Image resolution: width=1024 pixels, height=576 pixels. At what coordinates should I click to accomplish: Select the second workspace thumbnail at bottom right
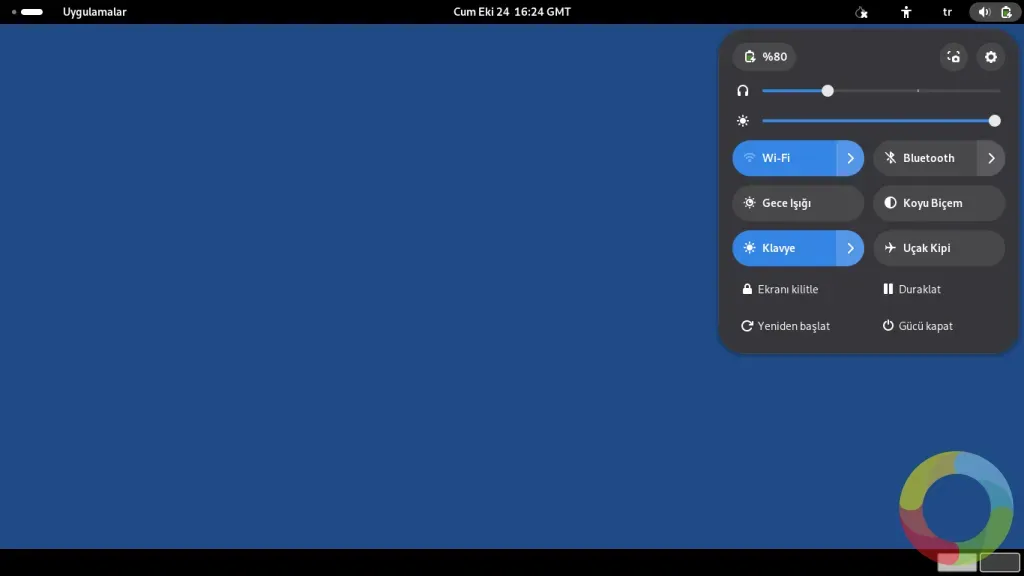click(x=1000, y=562)
